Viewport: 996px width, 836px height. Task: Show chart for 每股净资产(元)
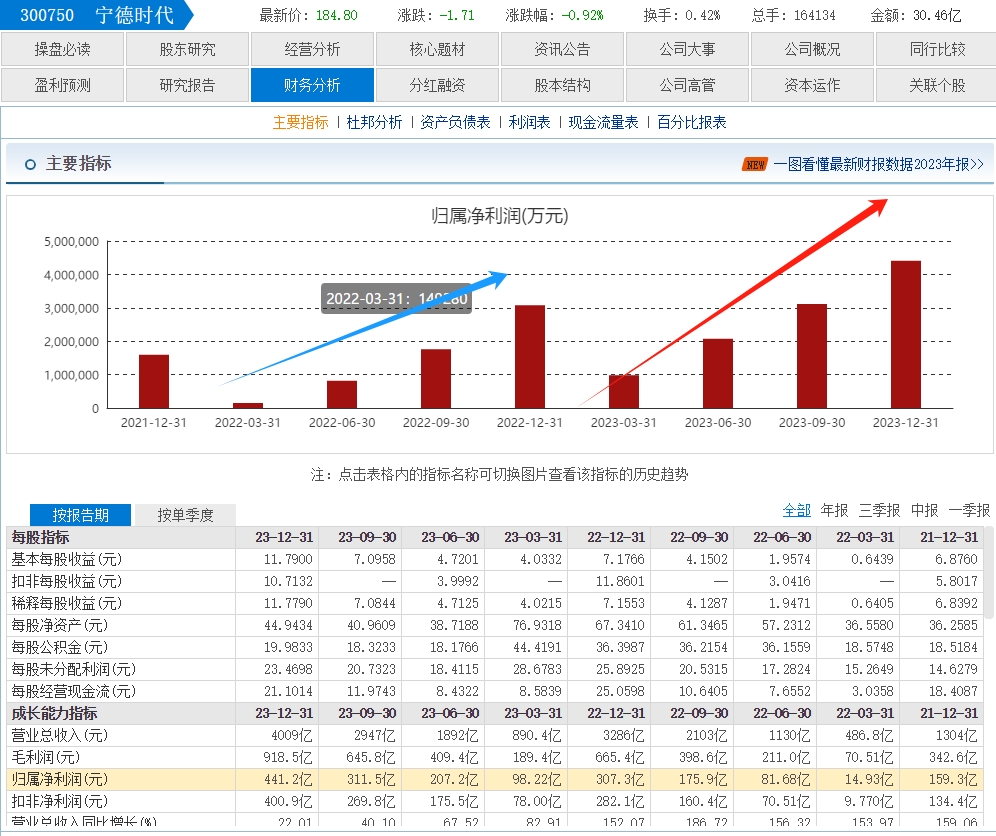click(x=60, y=626)
